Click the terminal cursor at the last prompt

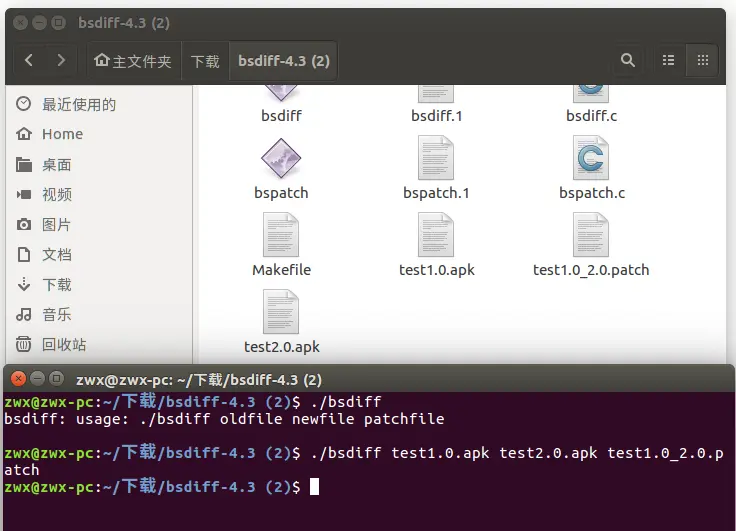point(314,486)
